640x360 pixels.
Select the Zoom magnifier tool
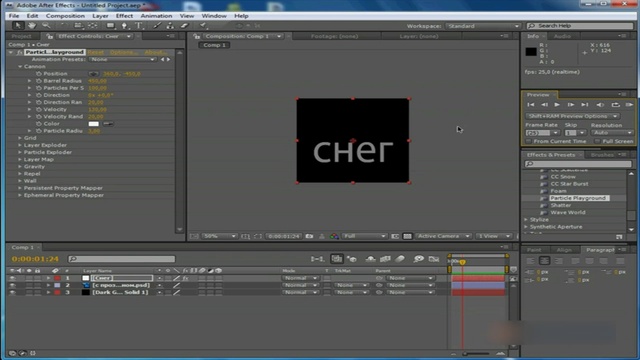pyautogui.click(x=46, y=26)
